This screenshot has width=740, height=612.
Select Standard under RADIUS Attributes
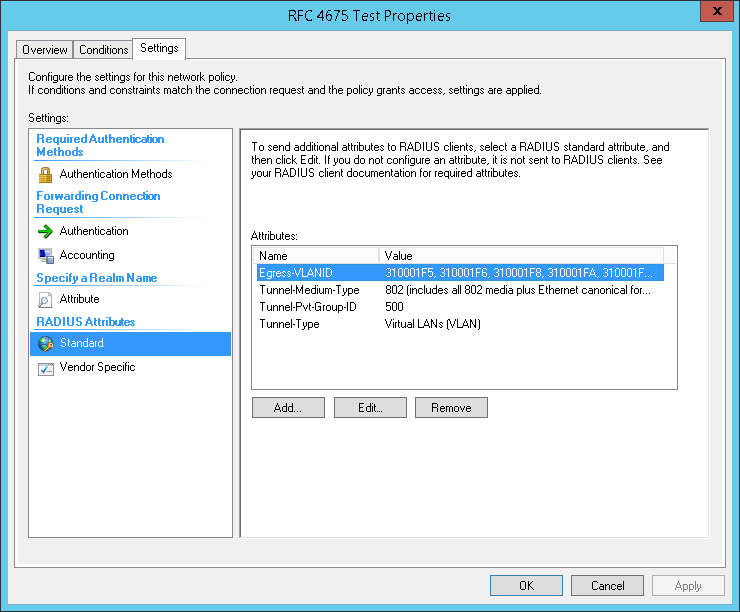pyautogui.click(x=130, y=344)
